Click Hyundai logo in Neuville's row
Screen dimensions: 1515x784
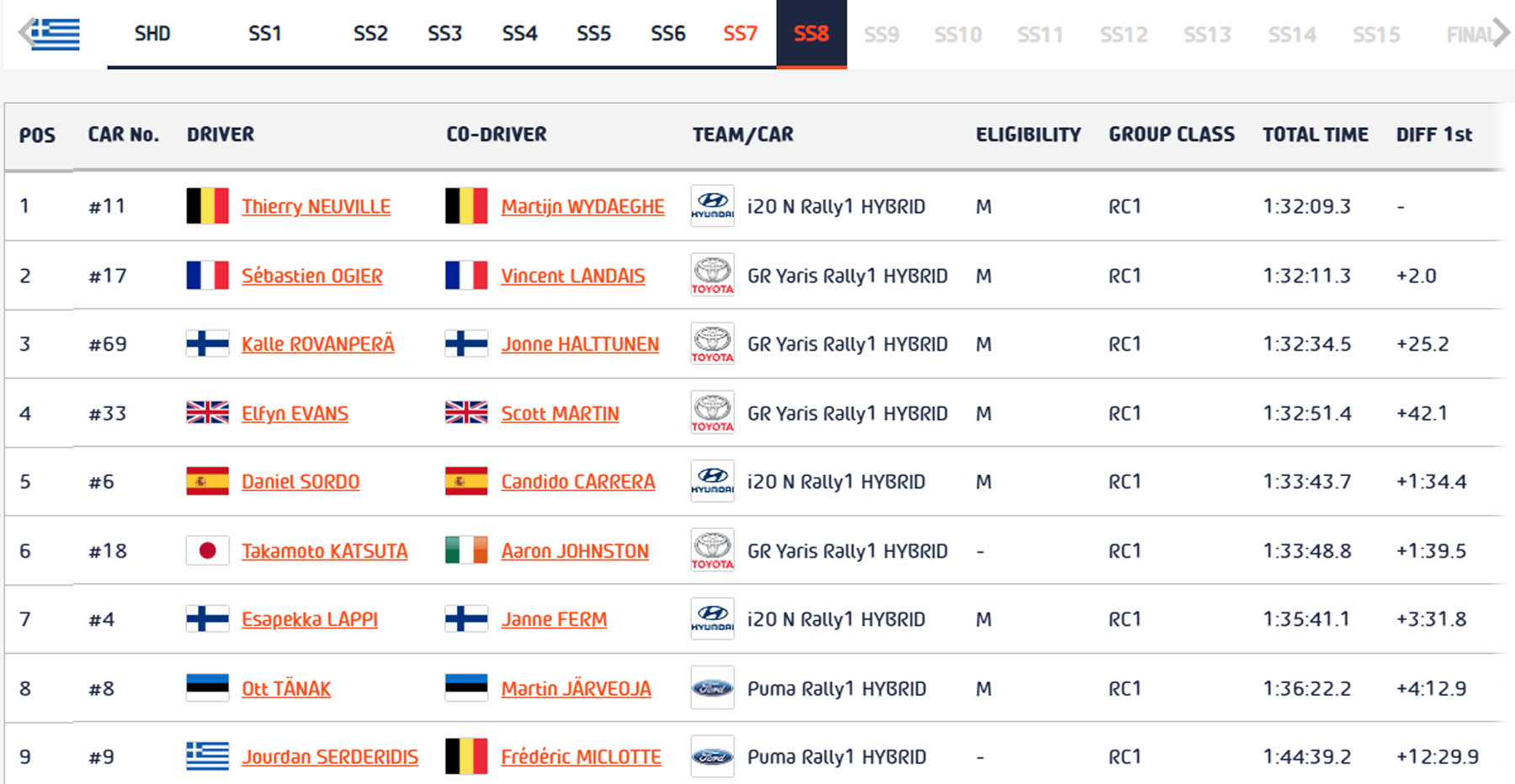pyautogui.click(x=712, y=206)
